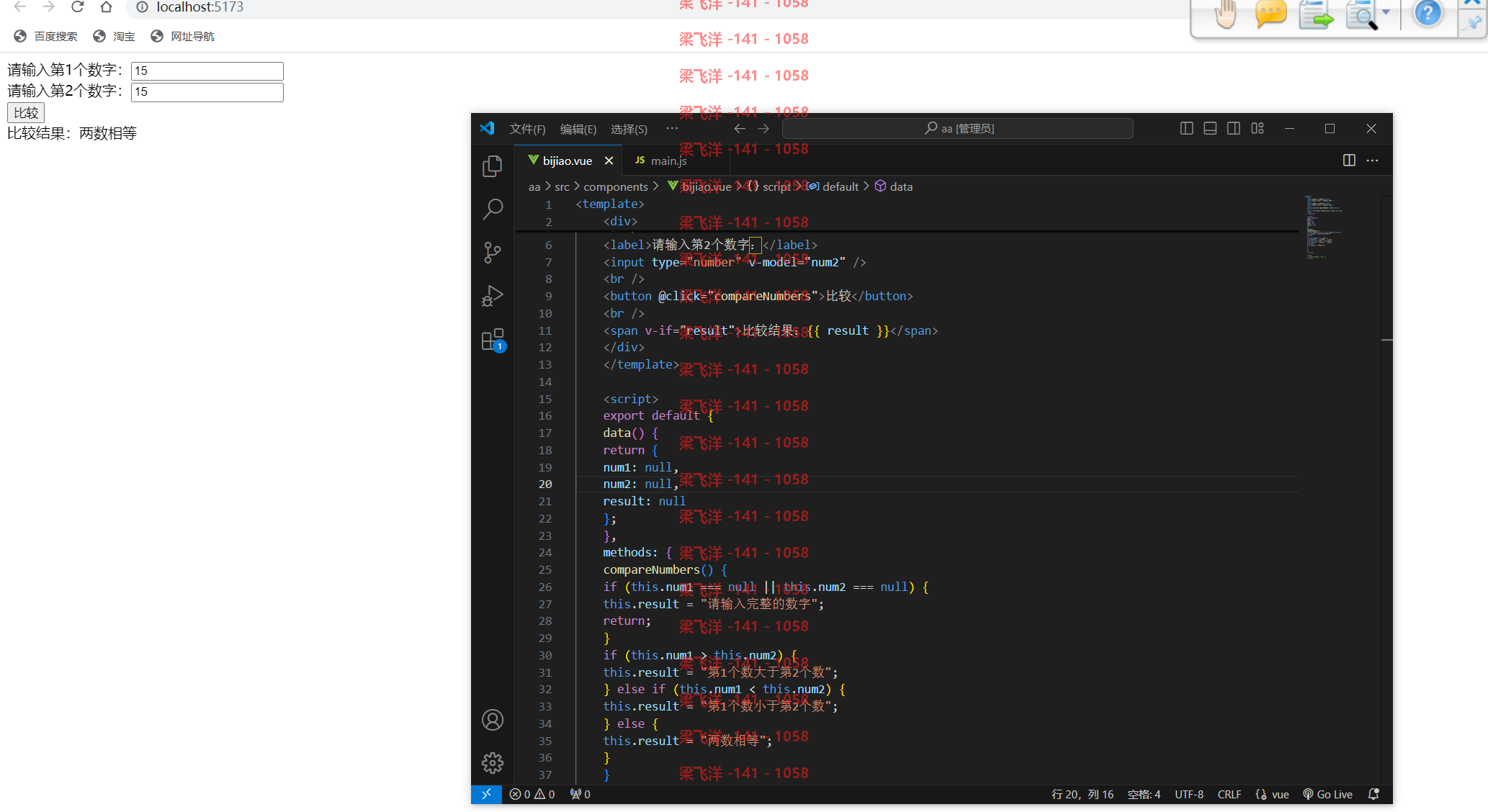Select the bijiao.vue breadcrumb
The height and width of the screenshot is (812, 1488).
pyautogui.click(x=699, y=186)
